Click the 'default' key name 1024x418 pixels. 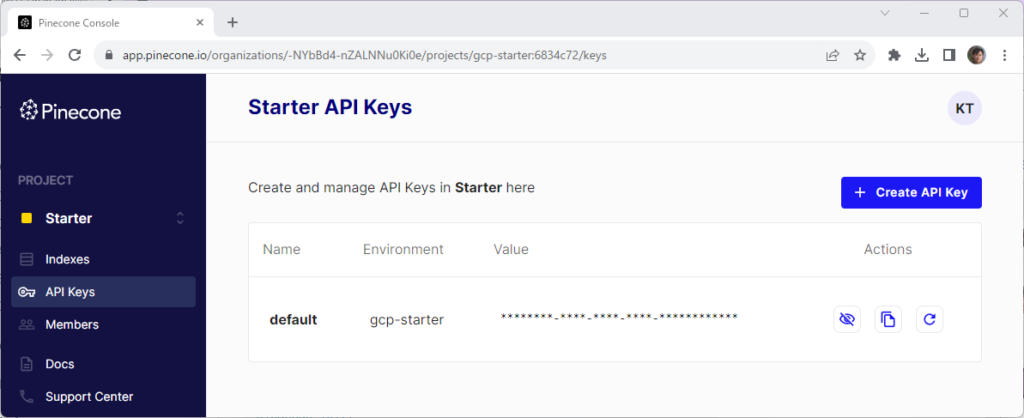pos(293,320)
